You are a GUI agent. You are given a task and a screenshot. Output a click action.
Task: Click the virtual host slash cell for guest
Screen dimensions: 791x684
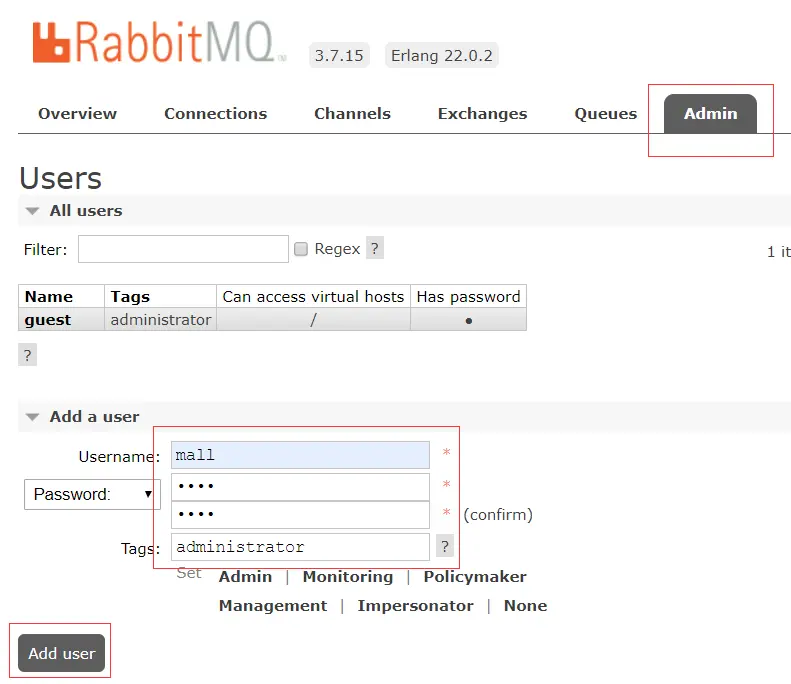tap(313, 320)
